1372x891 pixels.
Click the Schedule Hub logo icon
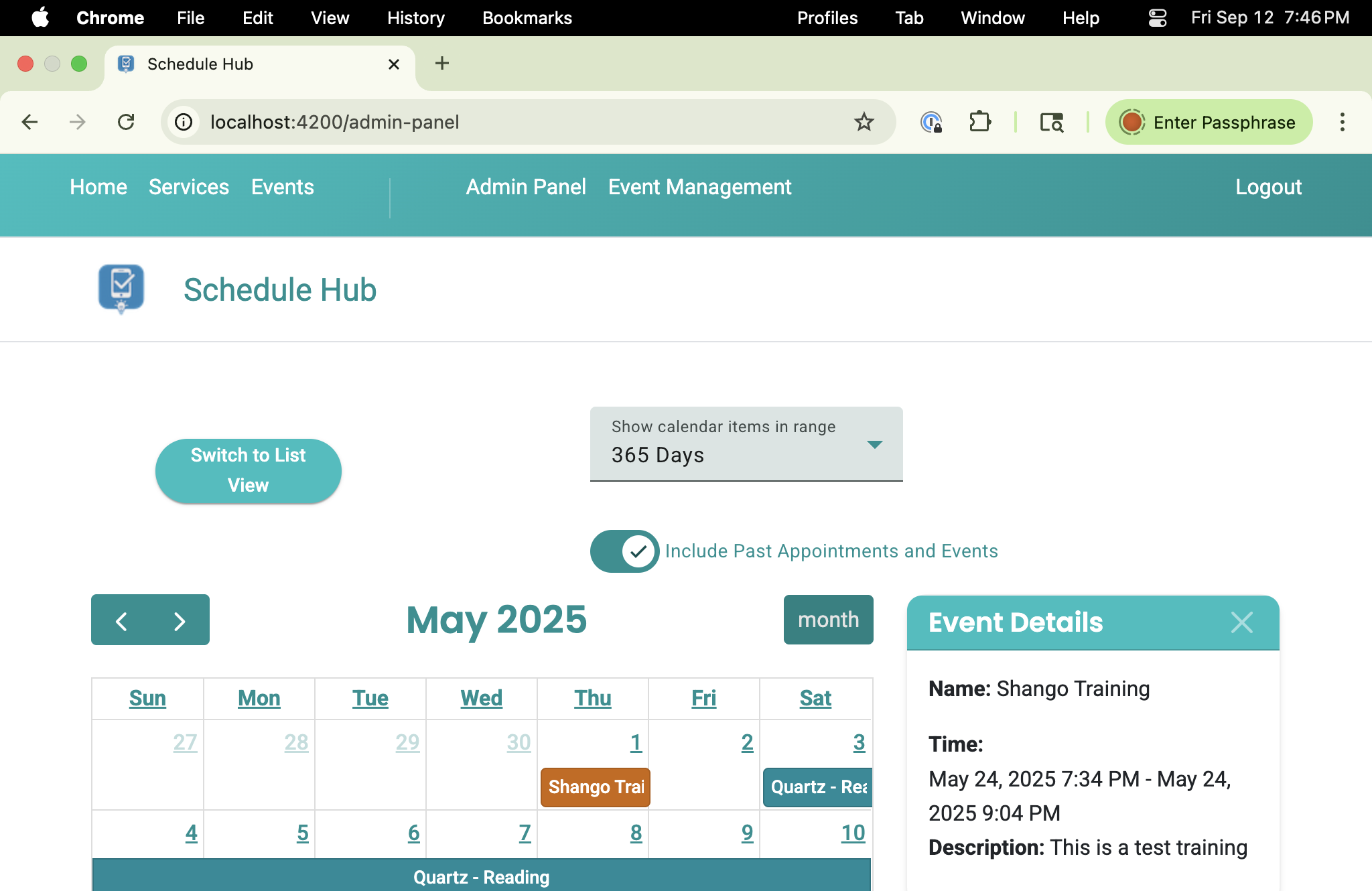(121, 289)
